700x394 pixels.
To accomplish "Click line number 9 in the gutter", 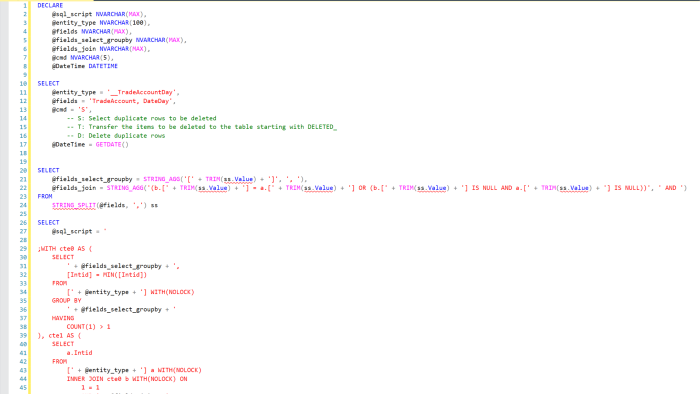I will pyautogui.click(x=25, y=75).
